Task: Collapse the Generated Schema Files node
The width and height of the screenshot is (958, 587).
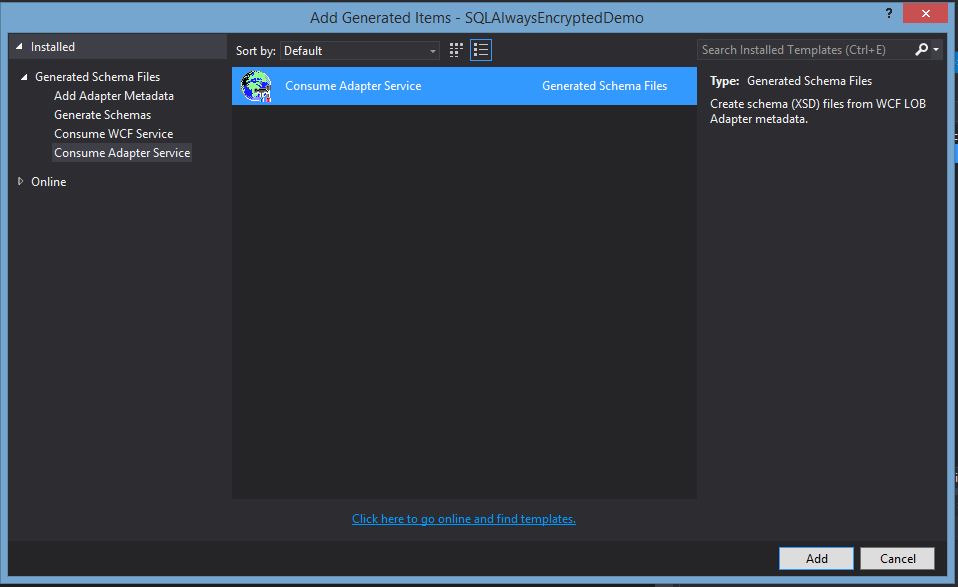Action: point(24,77)
